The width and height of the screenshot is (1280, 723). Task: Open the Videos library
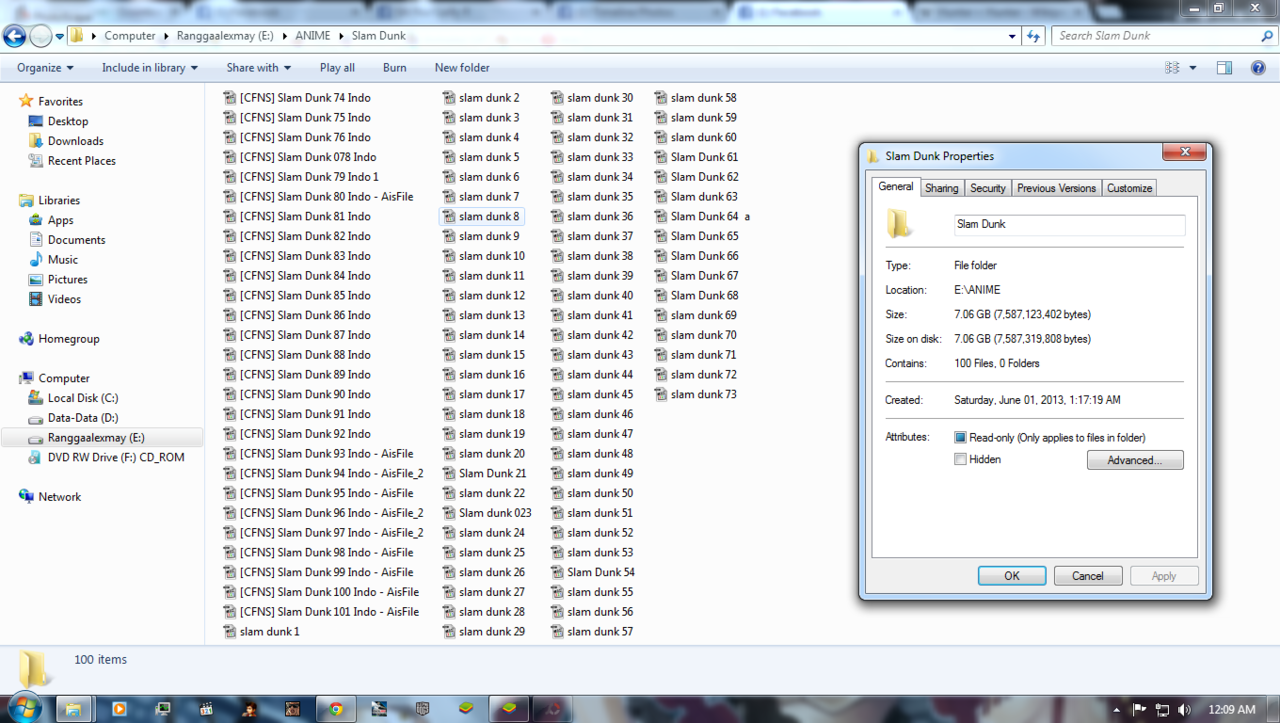(64, 299)
